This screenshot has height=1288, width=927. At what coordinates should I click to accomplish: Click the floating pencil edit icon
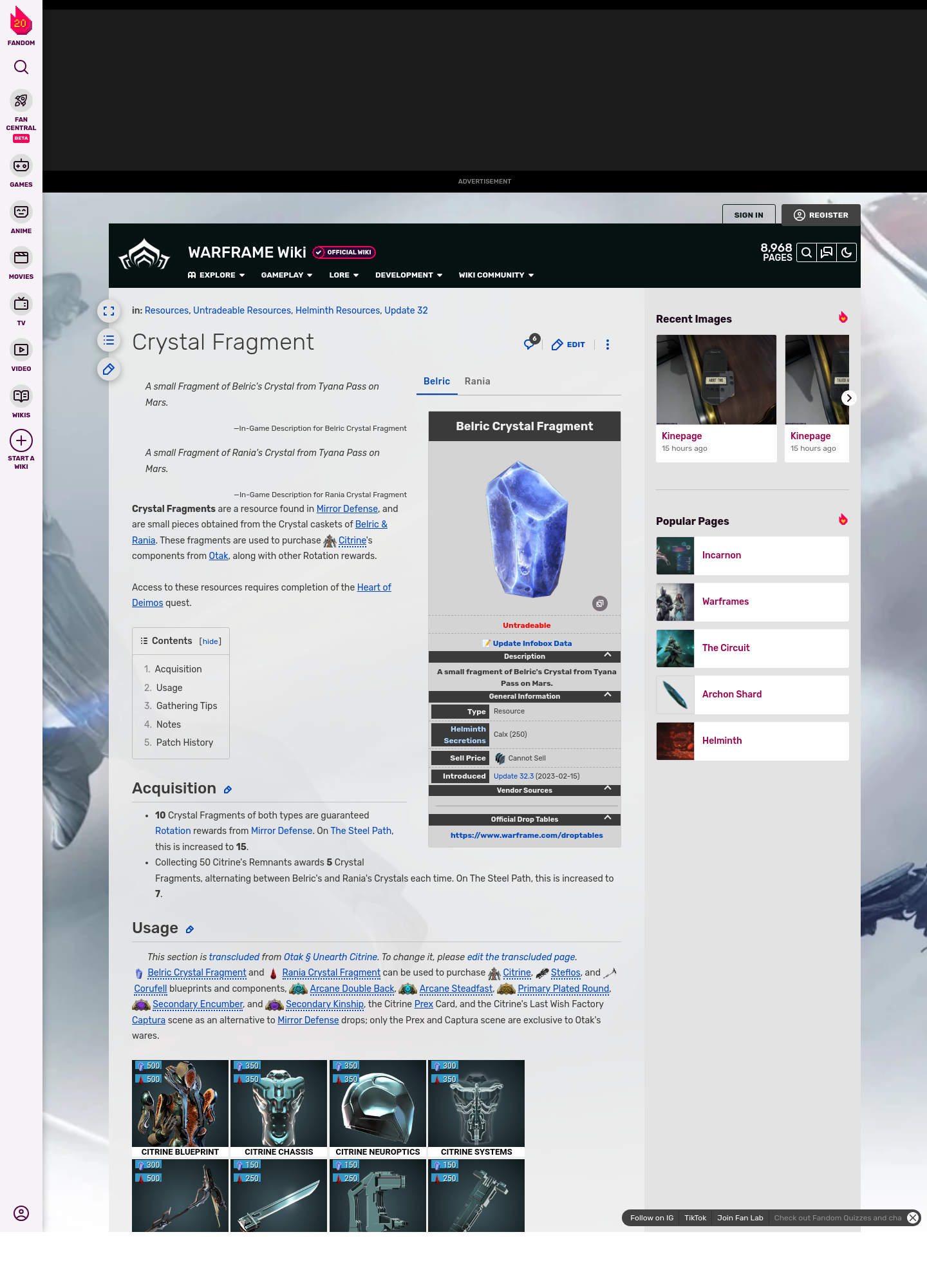109,369
